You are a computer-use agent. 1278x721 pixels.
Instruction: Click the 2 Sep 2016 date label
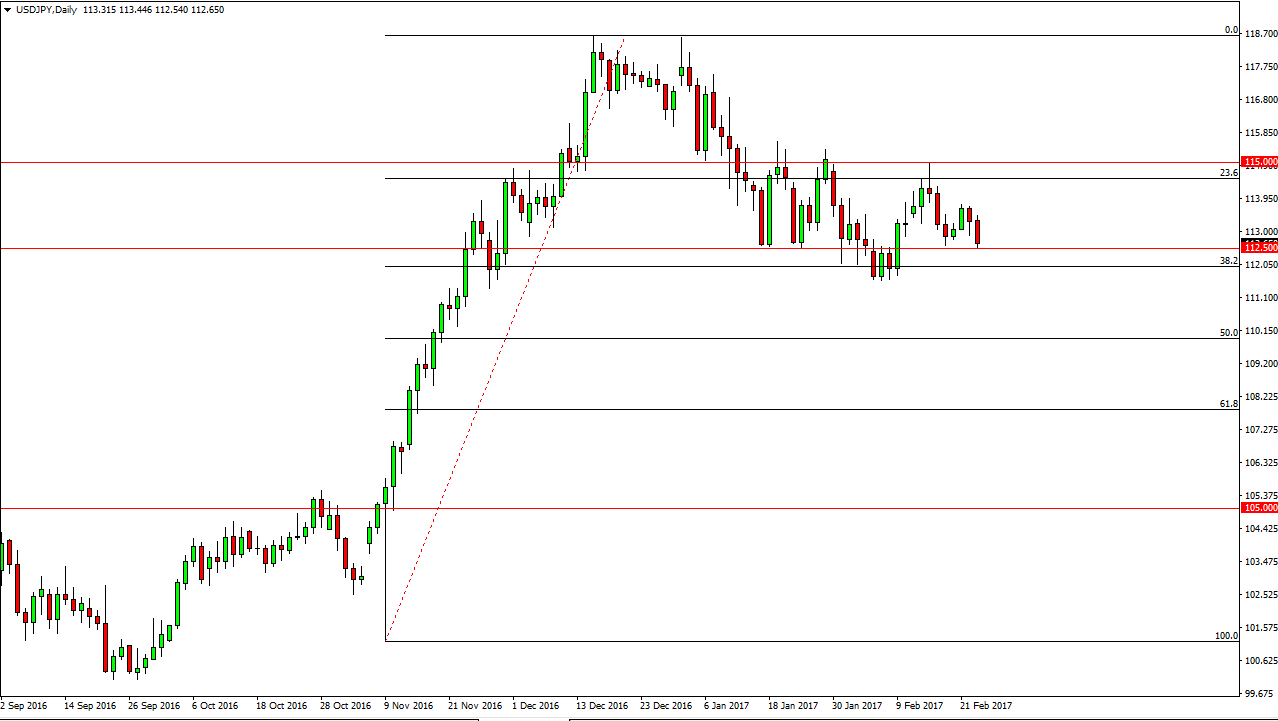[x=25, y=706]
